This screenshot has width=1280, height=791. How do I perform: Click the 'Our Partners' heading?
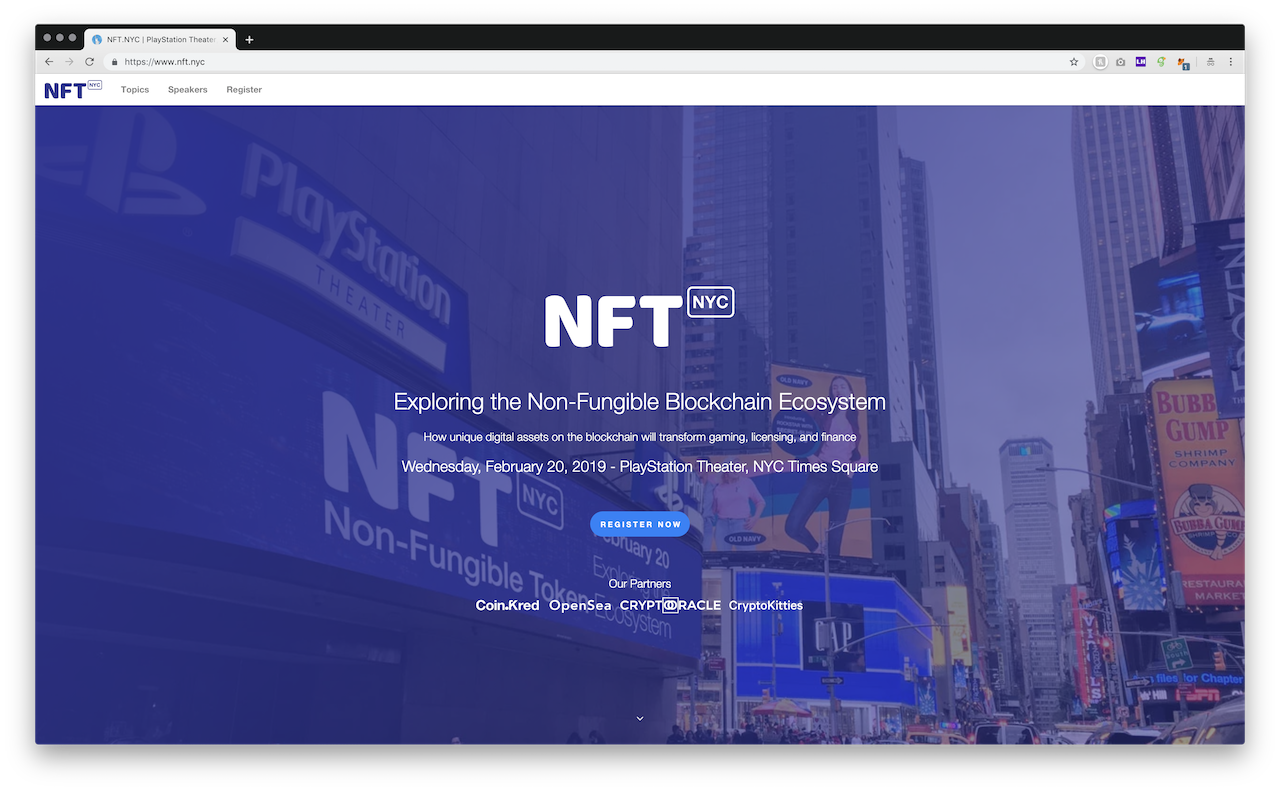pyautogui.click(x=640, y=584)
